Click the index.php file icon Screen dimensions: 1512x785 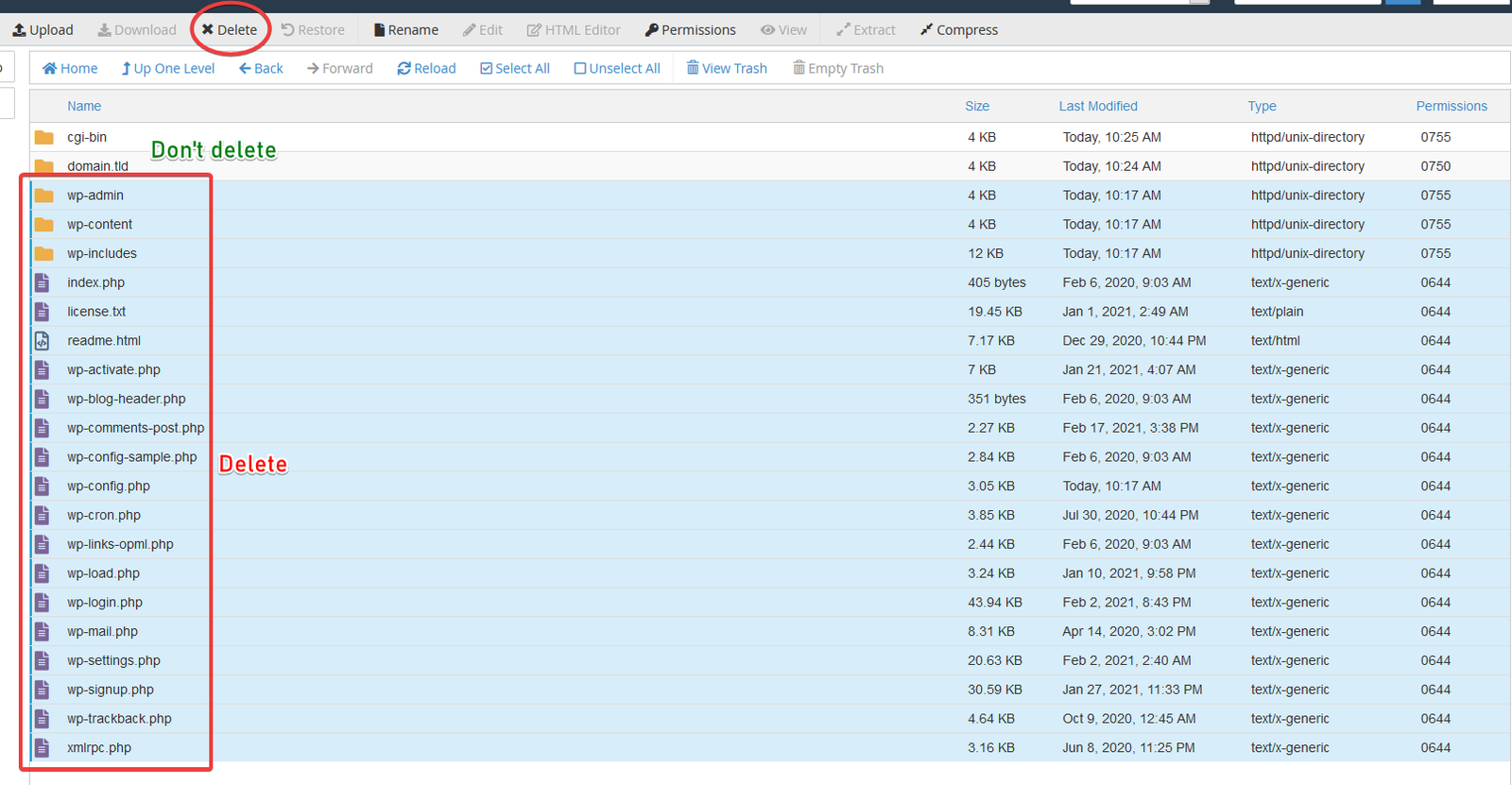43,282
